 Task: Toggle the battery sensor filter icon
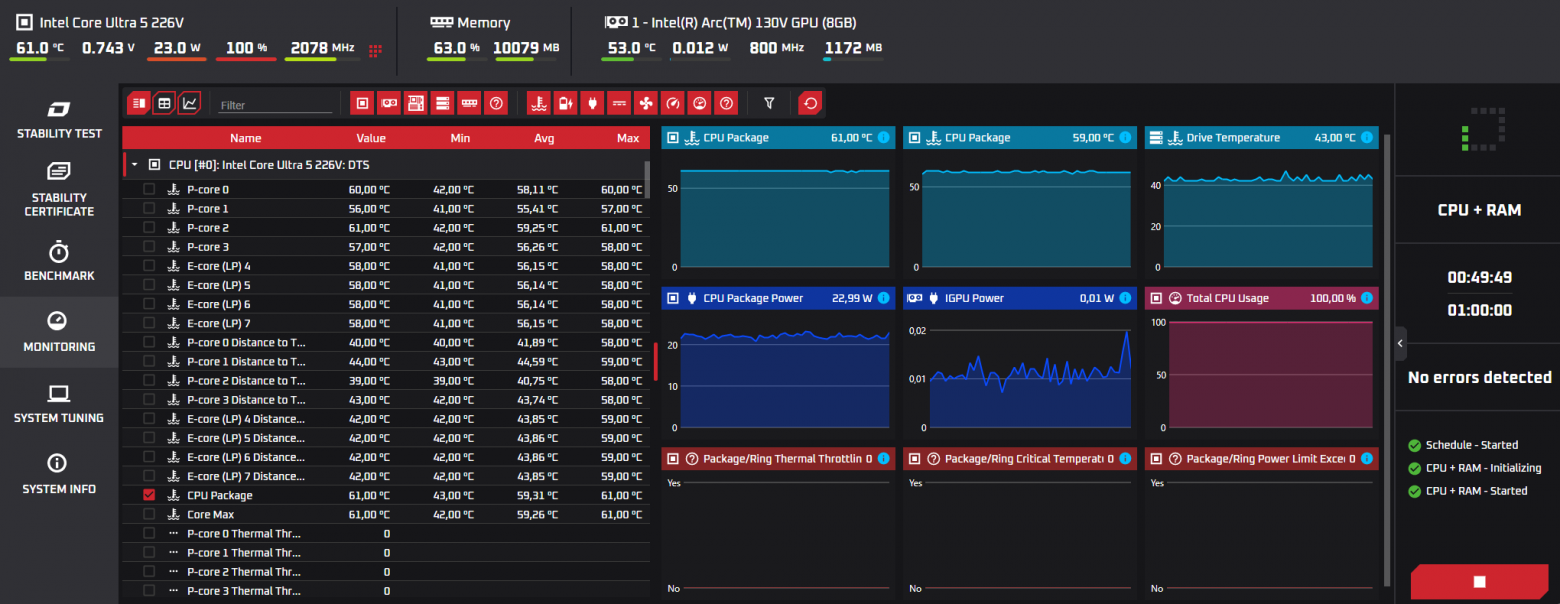566,102
